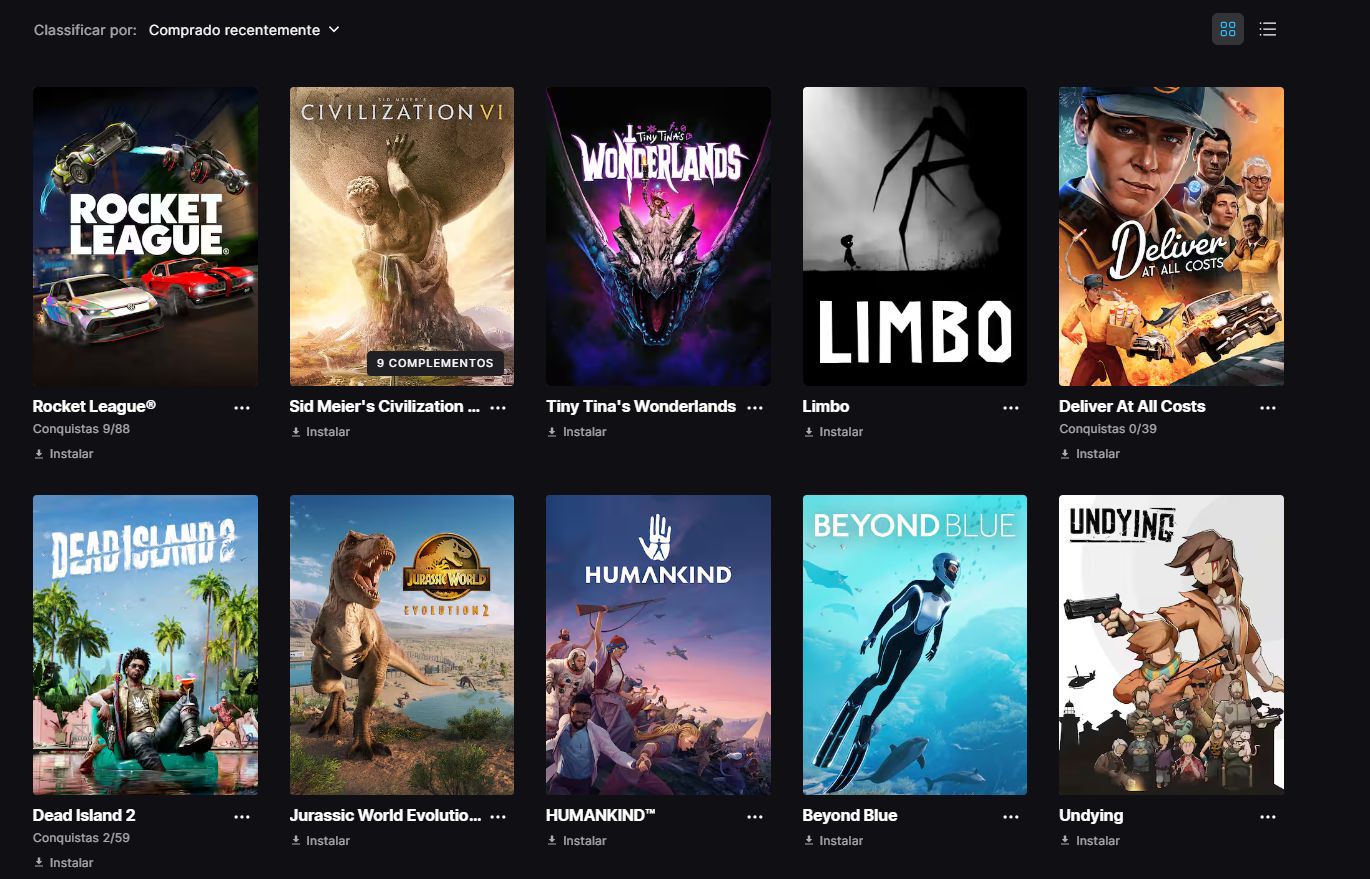The height and width of the screenshot is (879, 1370).
Task: Open the Undying cover art
Action: (x=1171, y=645)
